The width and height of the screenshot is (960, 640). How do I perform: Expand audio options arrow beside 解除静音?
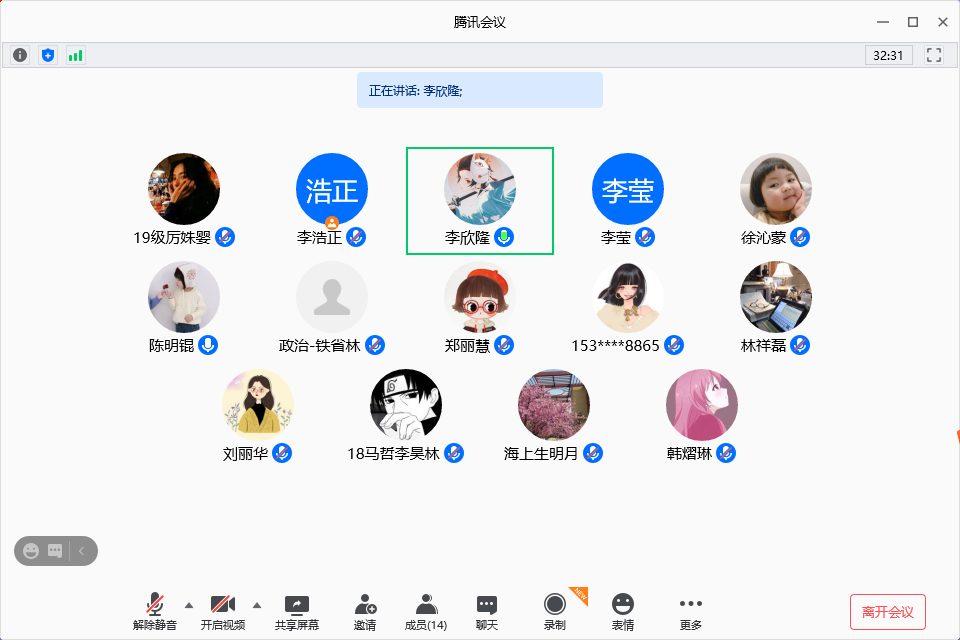(x=188, y=604)
